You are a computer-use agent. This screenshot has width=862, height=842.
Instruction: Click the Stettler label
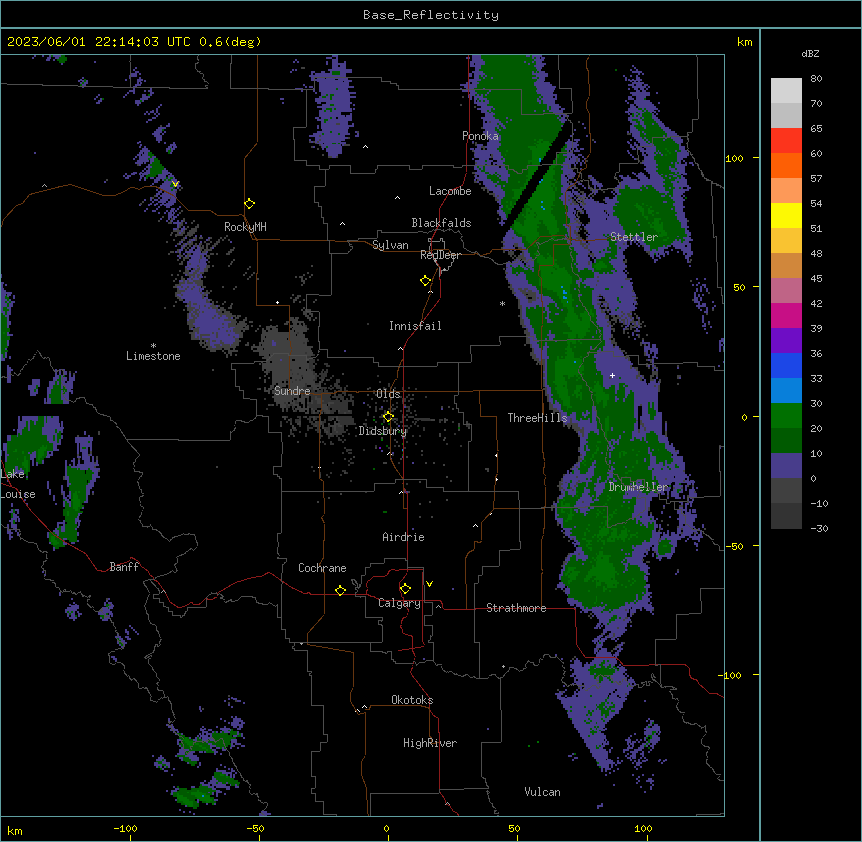634,237
